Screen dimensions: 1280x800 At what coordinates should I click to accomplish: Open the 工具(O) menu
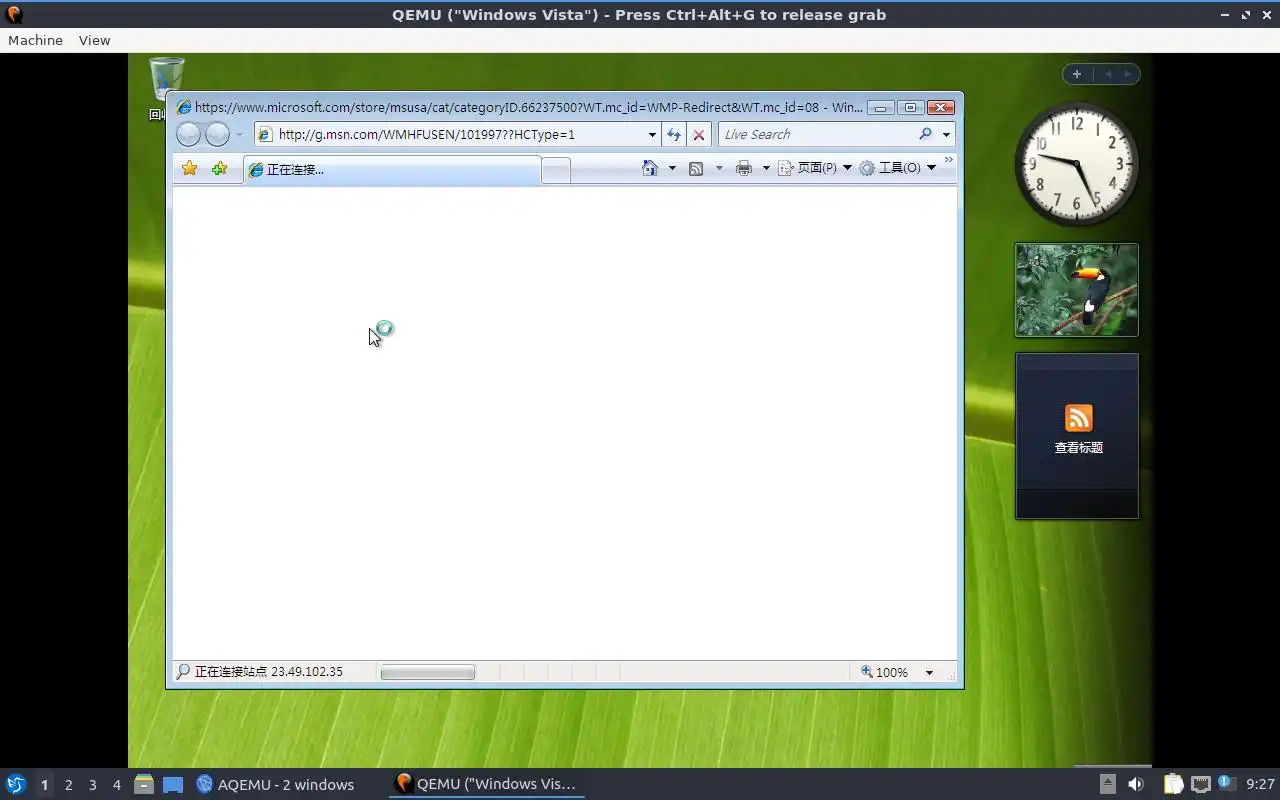tap(898, 168)
